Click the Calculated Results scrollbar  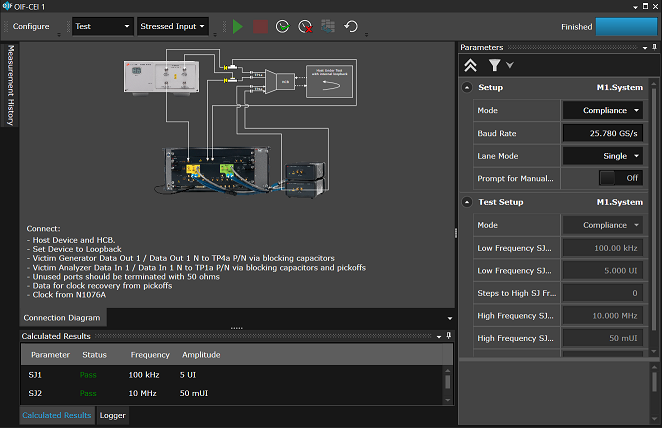coord(447,380)
